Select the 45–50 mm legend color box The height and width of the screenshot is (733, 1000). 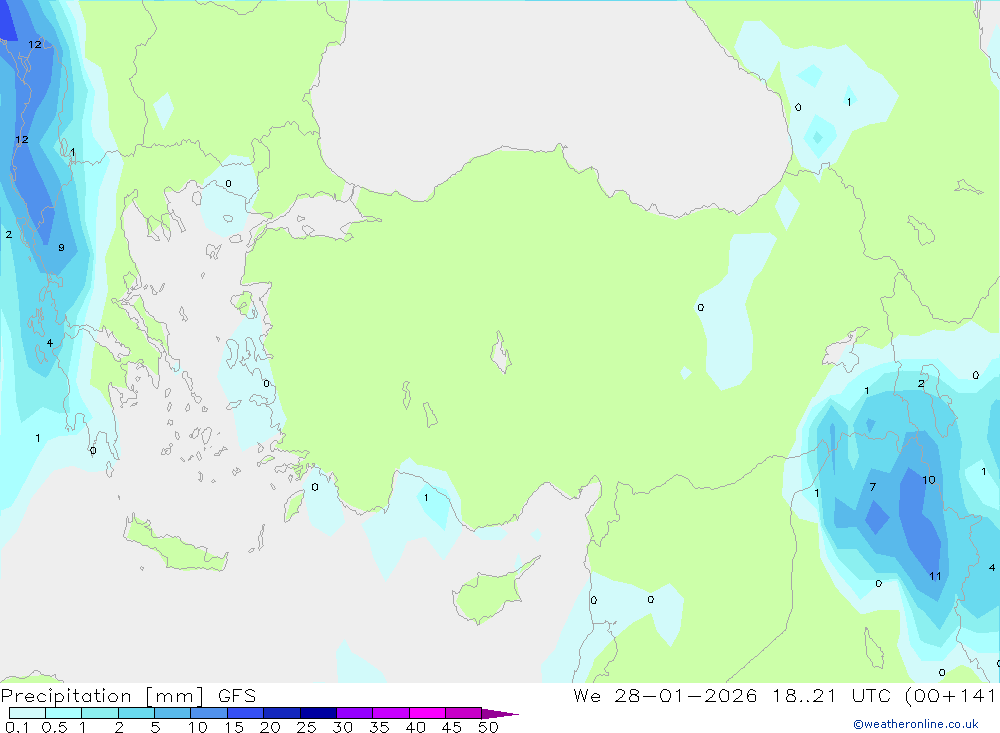(464, 713)
